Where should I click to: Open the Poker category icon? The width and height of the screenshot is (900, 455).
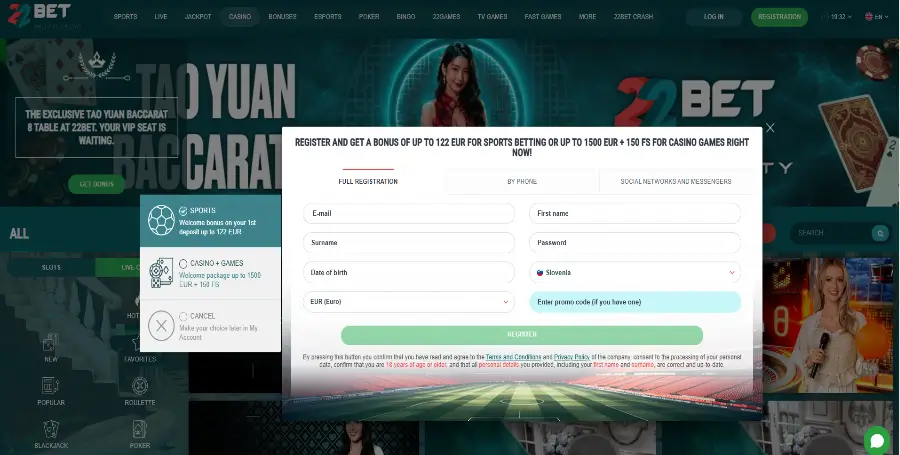pos(139,429)
